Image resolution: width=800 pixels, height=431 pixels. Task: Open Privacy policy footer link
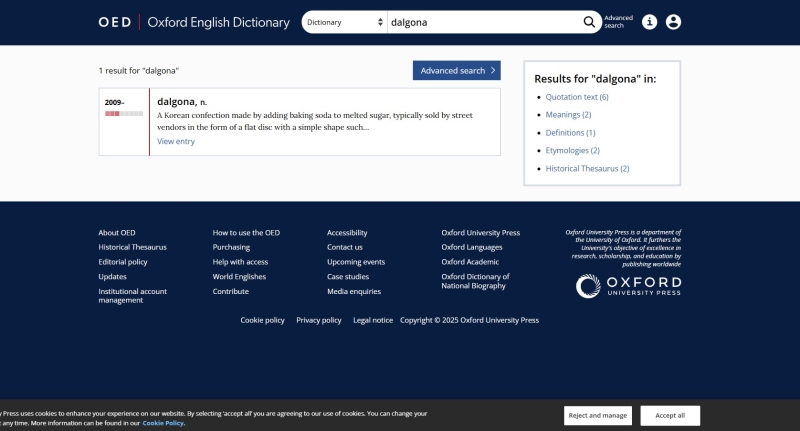[x=318, y=320]
